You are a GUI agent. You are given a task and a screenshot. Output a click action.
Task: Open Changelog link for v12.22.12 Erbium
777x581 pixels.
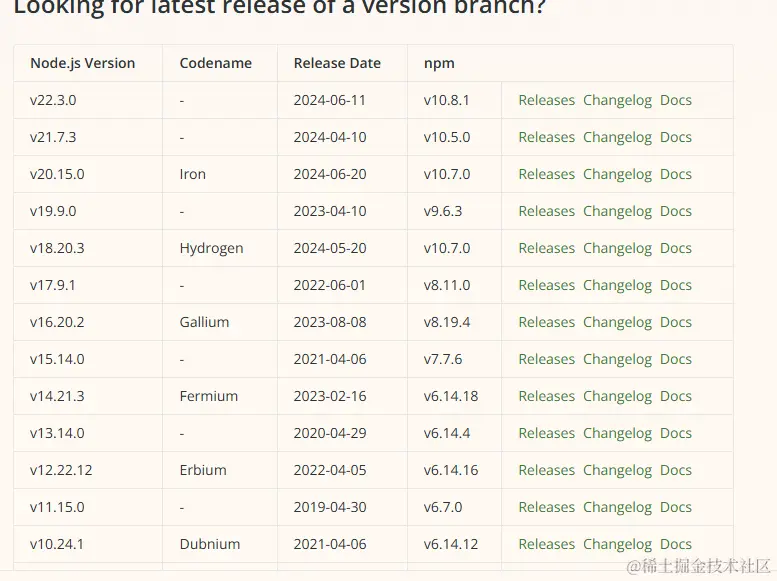coord(617,470)
